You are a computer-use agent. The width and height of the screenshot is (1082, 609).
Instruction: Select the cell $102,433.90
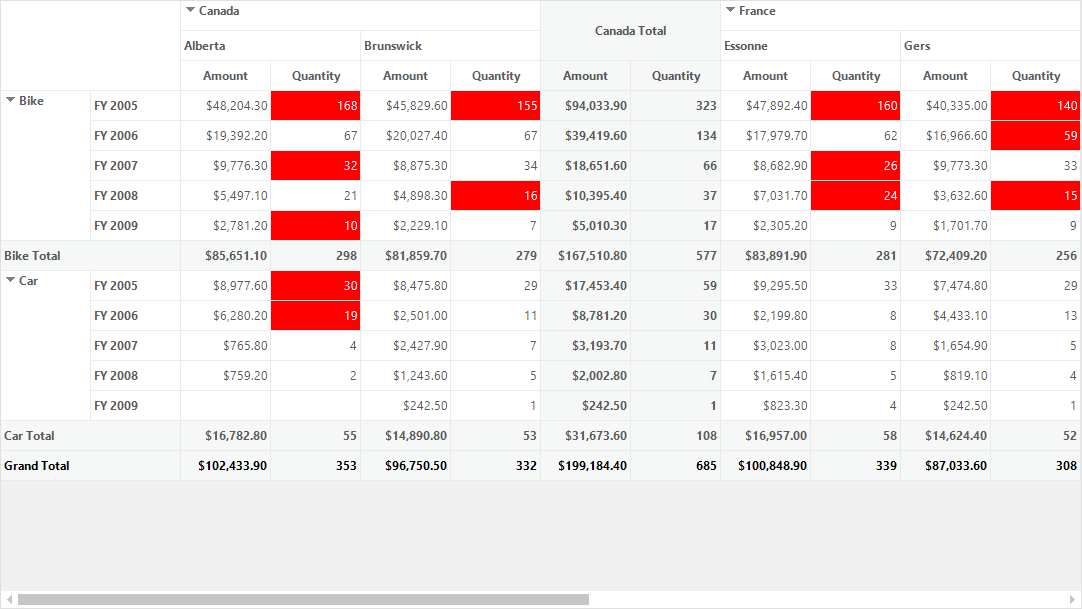225,466
